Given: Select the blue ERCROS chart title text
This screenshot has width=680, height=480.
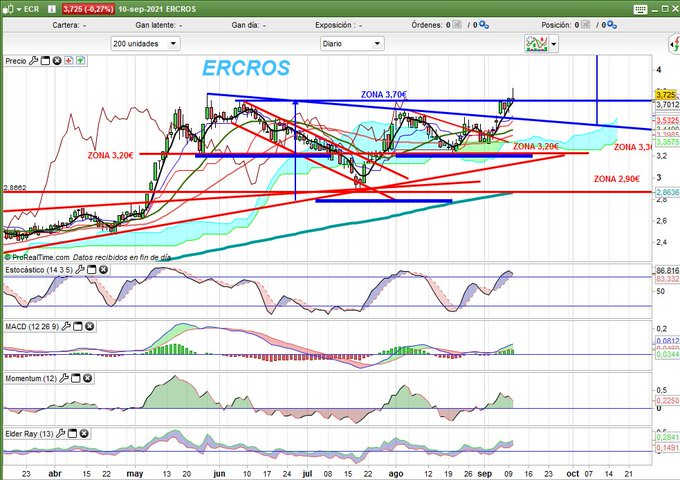Looking at the screenshot, I should 246,68.
